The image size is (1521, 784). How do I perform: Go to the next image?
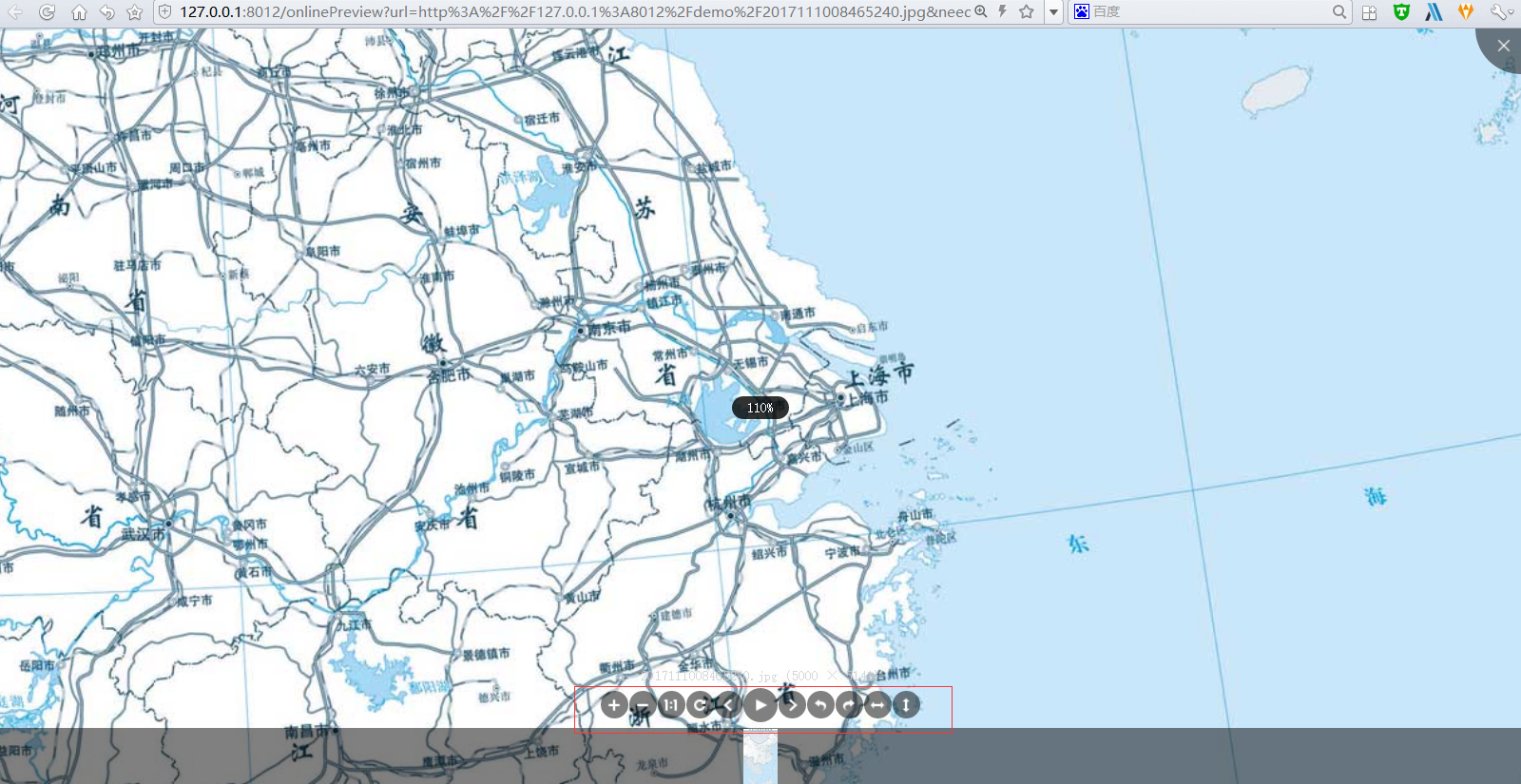click(792, 705)
